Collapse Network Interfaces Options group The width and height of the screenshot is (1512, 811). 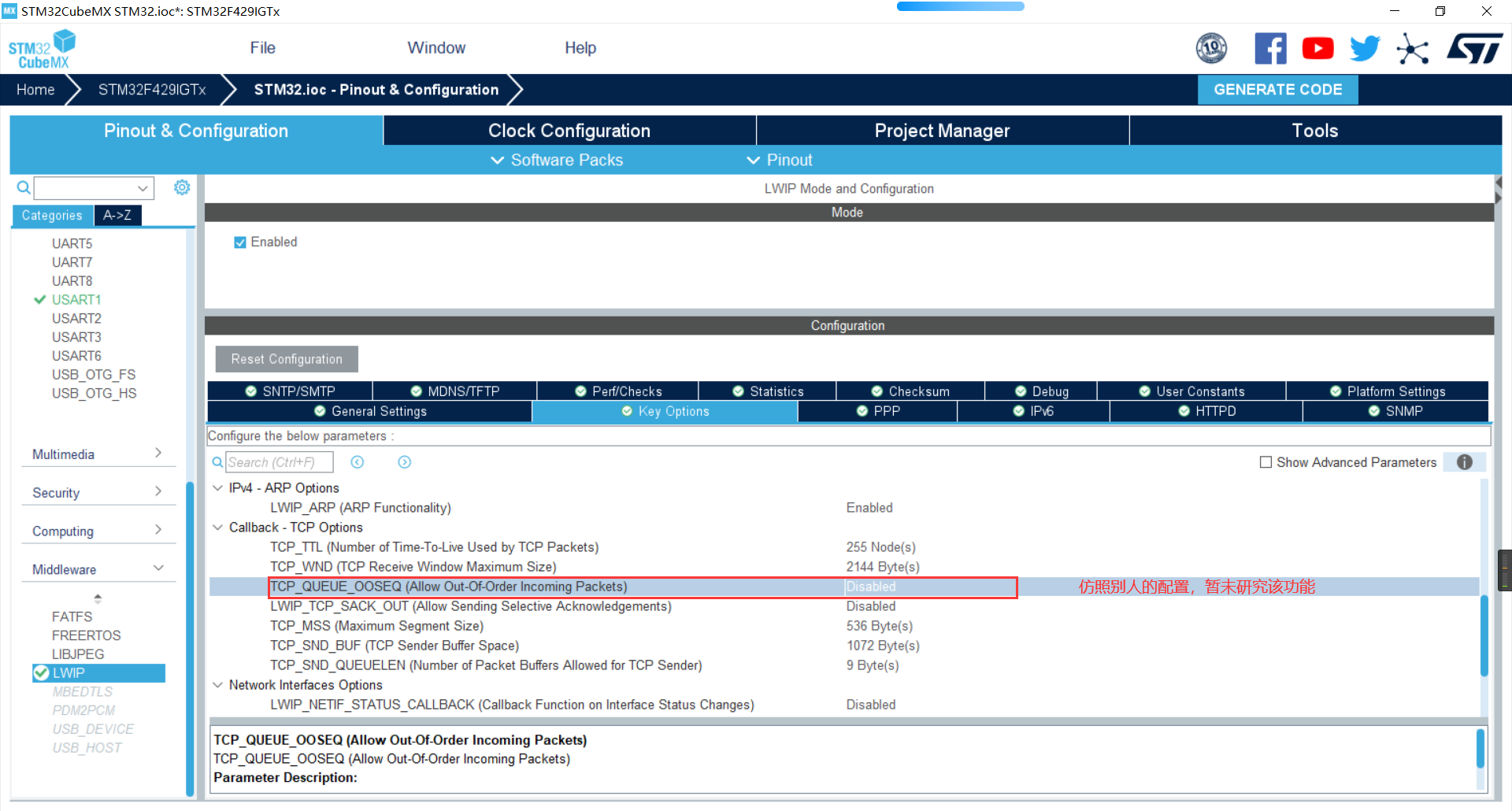click(218, 685)
